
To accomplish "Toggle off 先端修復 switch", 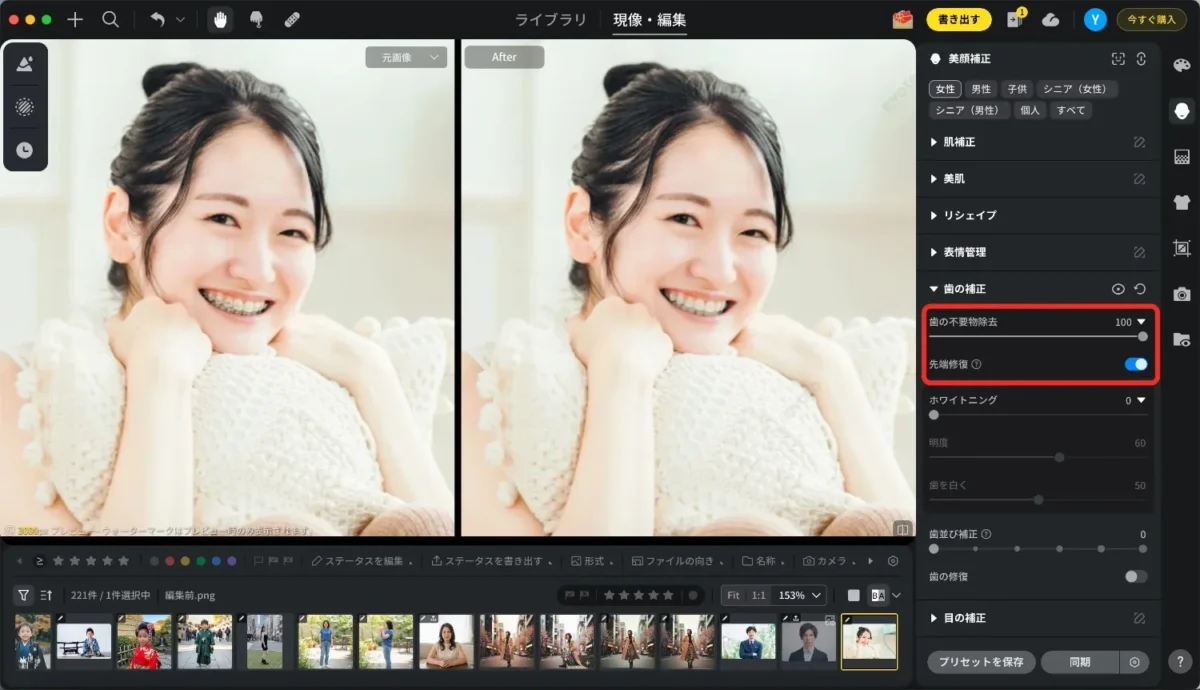I will (x=1136, y=364).
